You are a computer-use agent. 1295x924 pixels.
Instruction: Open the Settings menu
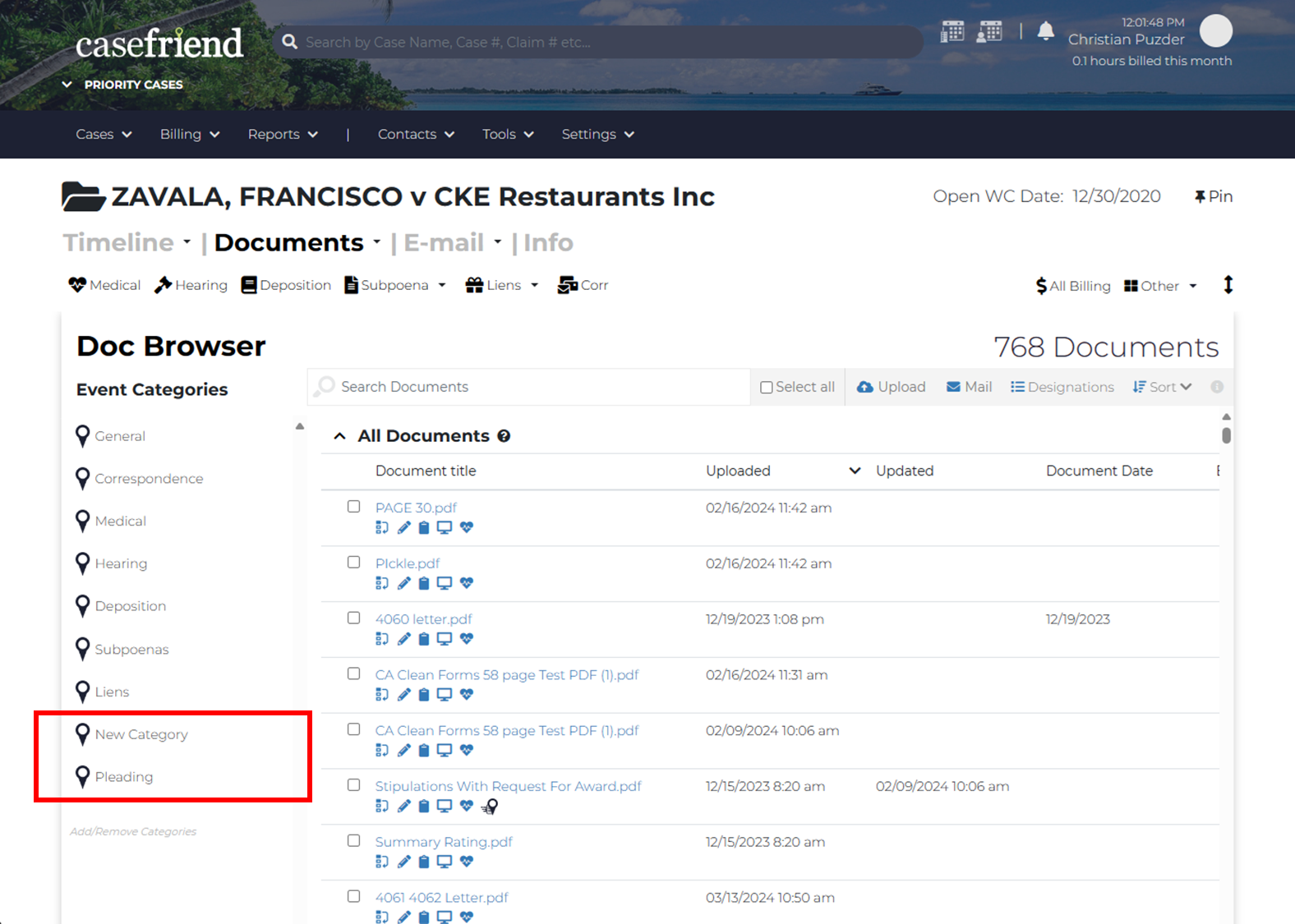point(597,134)
